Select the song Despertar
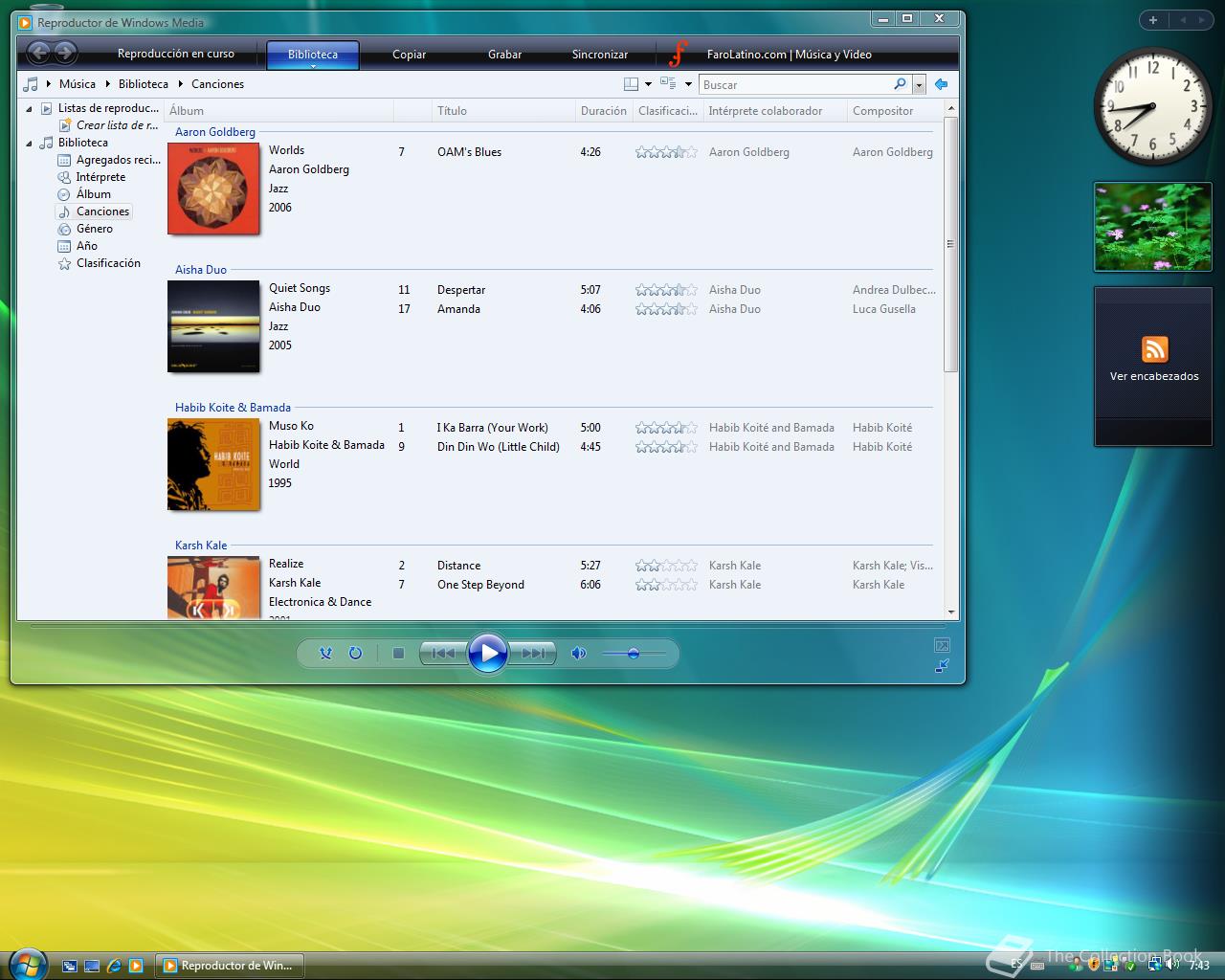 click(461, 290)
